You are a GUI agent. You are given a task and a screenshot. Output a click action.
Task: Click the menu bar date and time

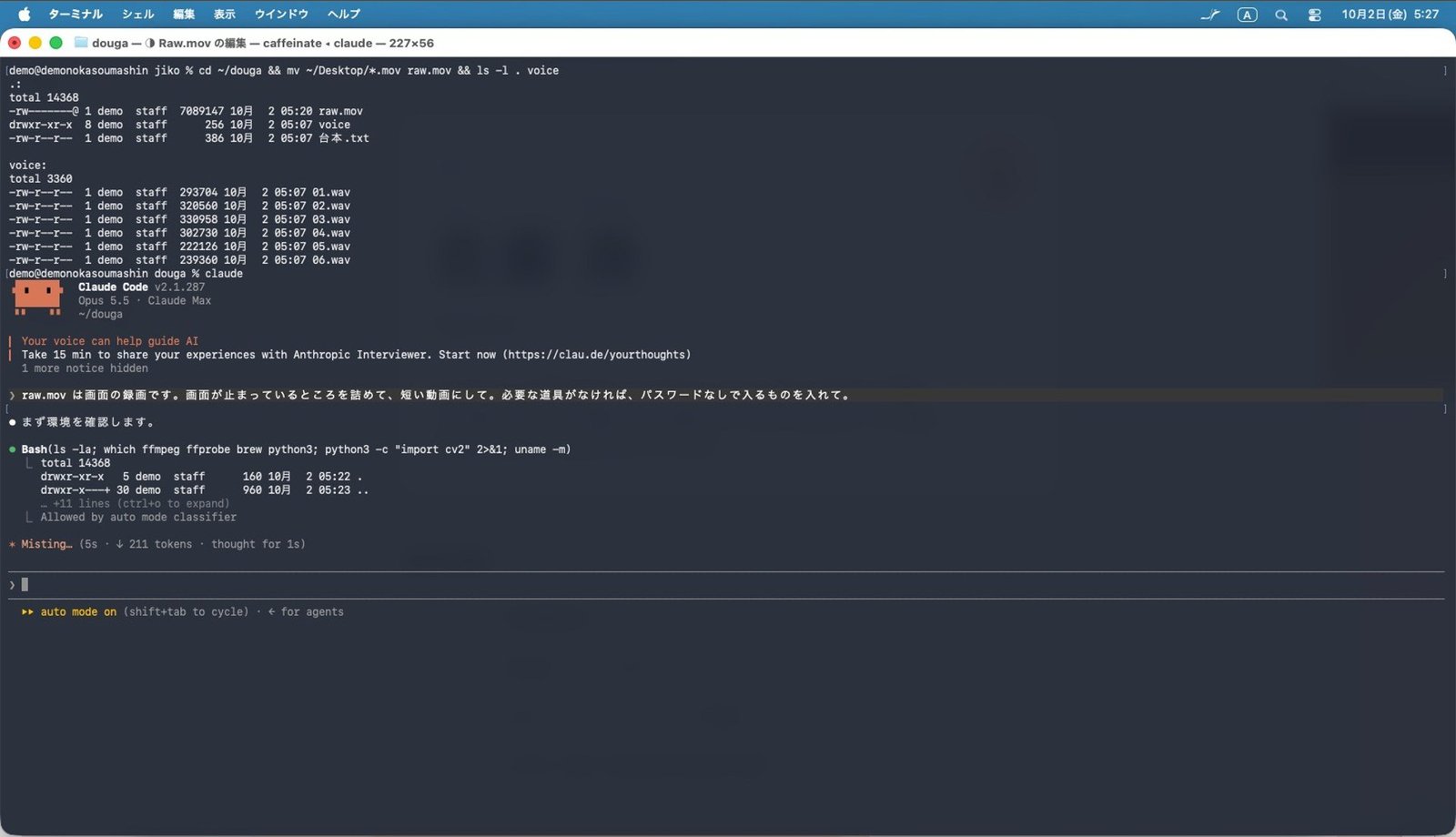(x=1390, y=15)
